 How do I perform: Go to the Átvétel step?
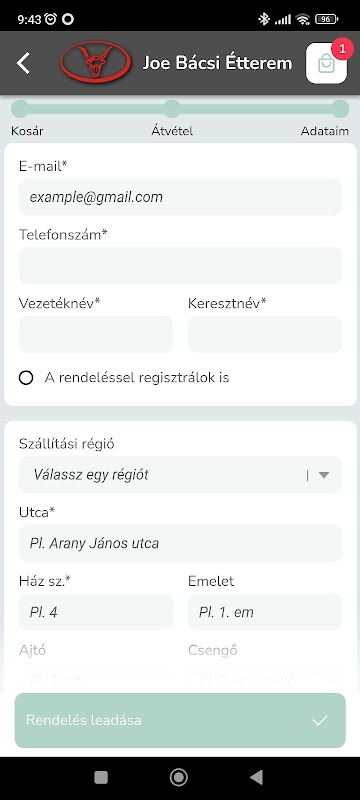click(x=172, y=109)
